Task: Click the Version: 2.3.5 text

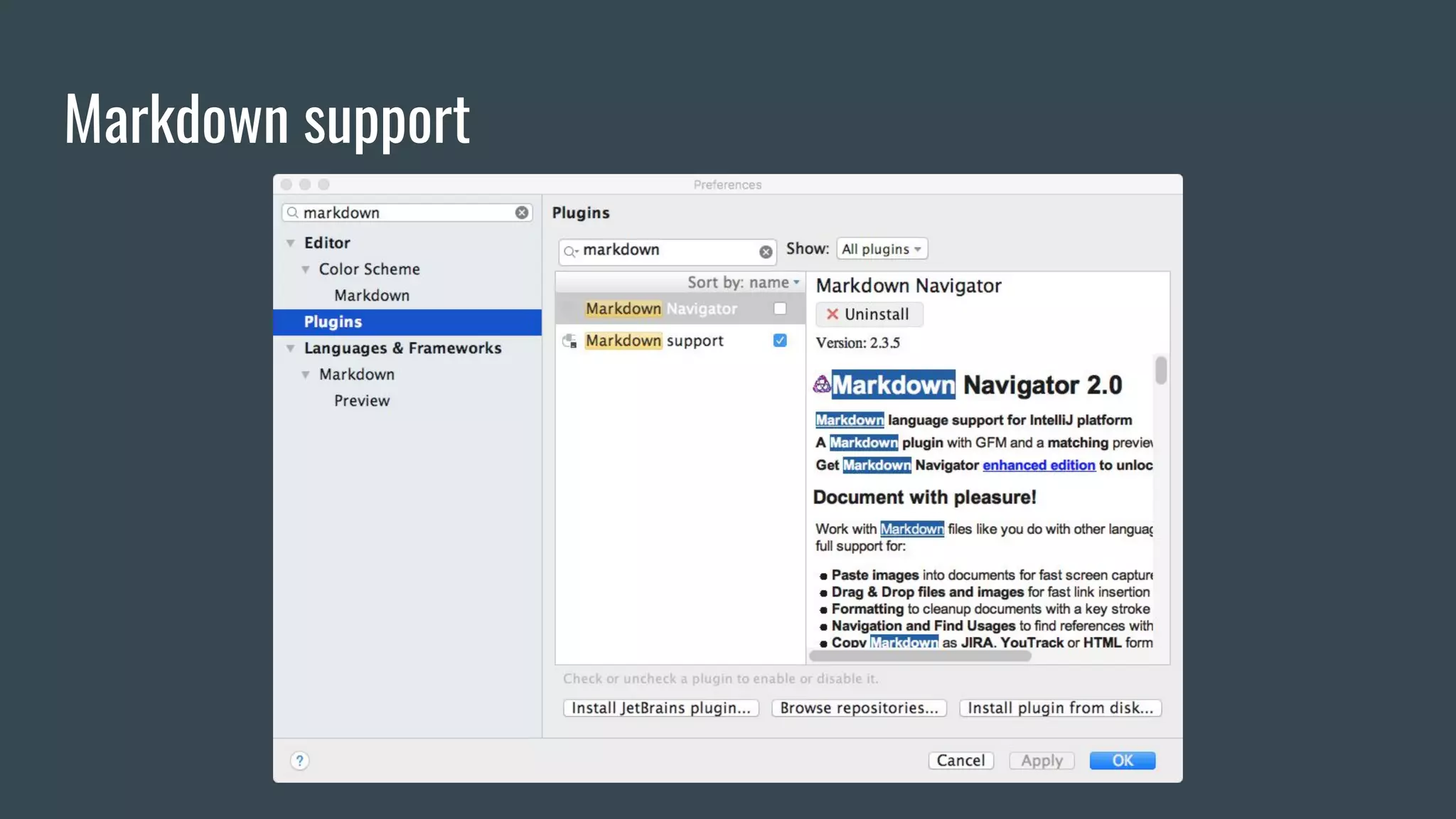Action: 857,343
